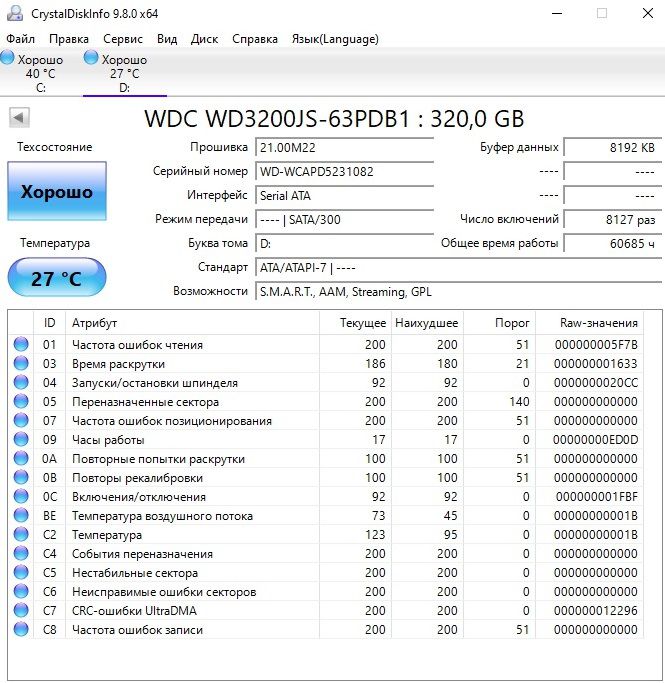Open the Язык(Language) menu
This screenshot has width=665, height=683.
334,39
